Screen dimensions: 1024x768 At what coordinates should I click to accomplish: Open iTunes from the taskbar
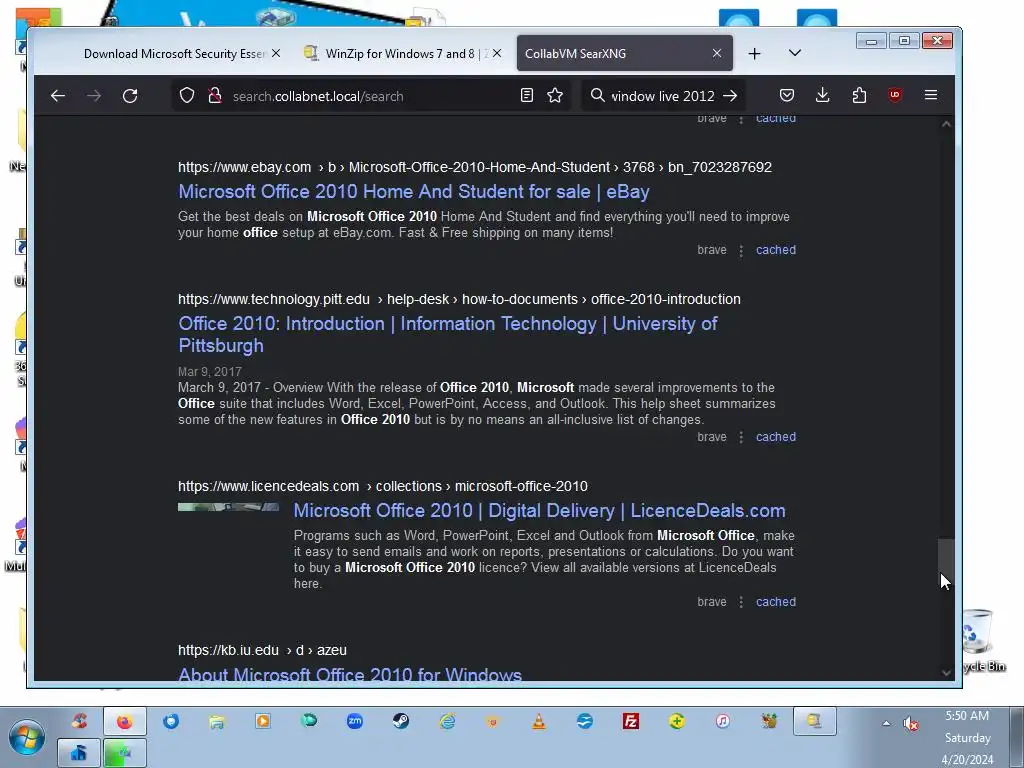(x=723, y=721)
